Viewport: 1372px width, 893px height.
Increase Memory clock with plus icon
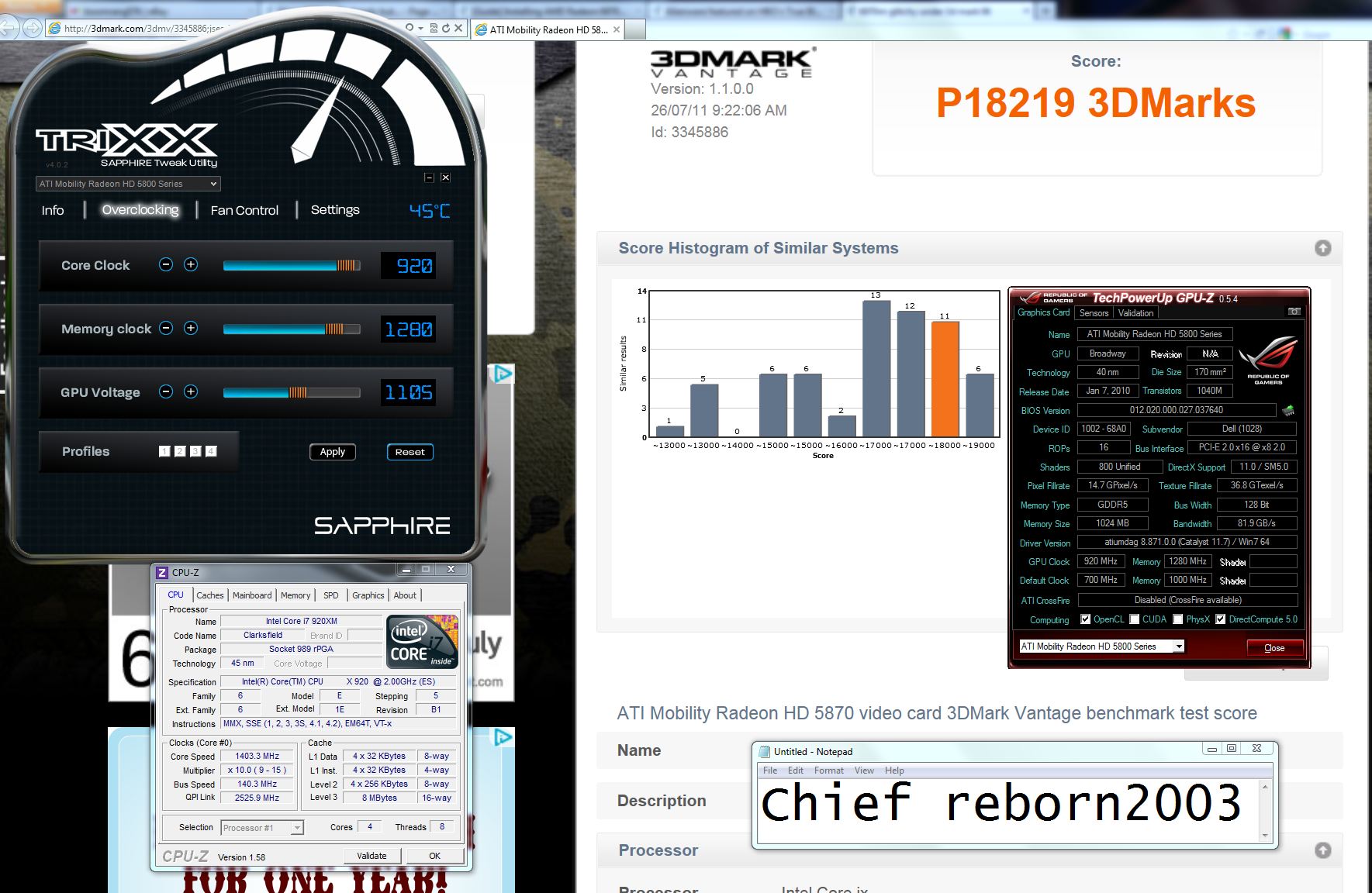(x=191, y=328)
